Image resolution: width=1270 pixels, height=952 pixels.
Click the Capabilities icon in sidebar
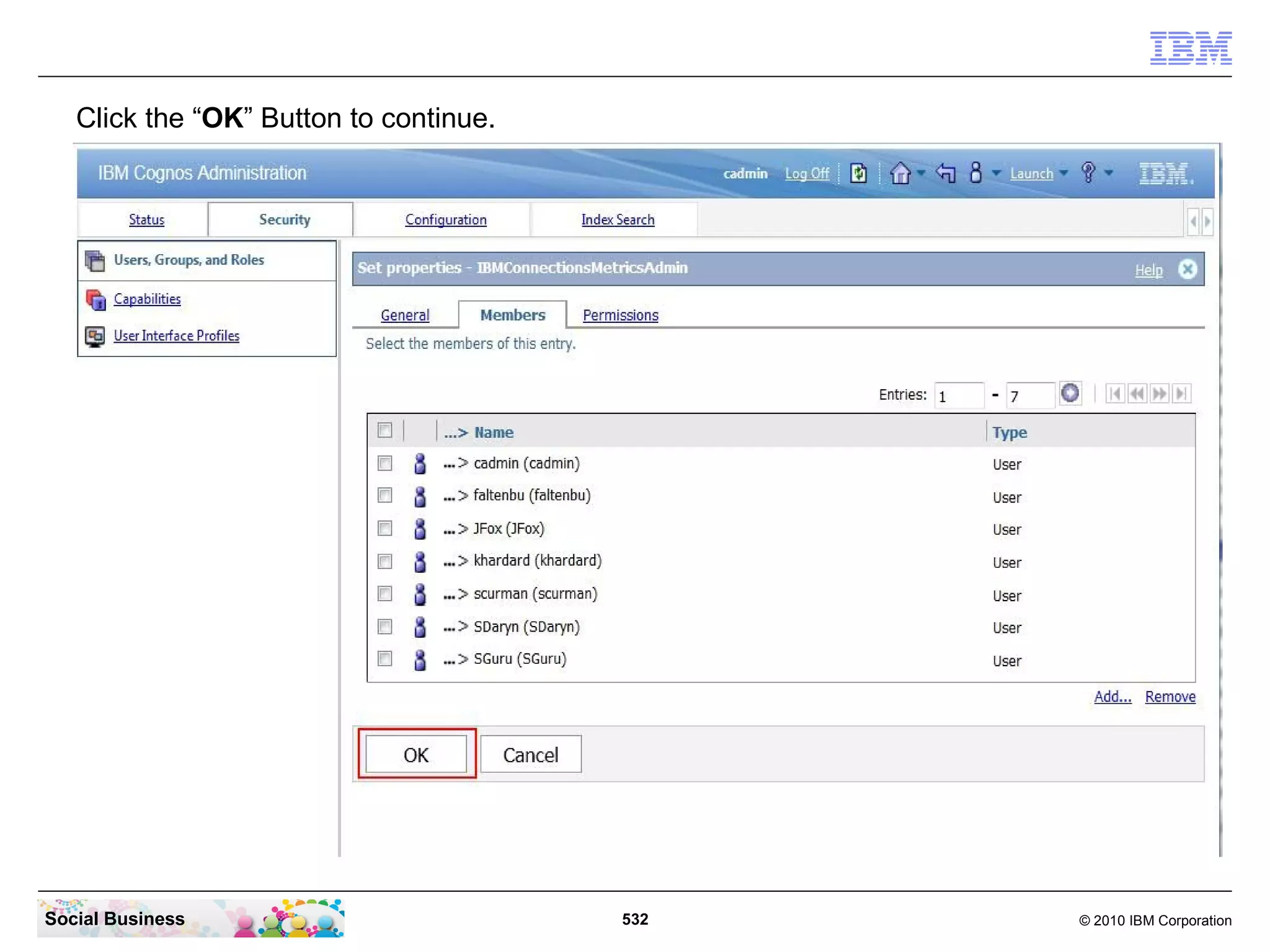point(95,299)
